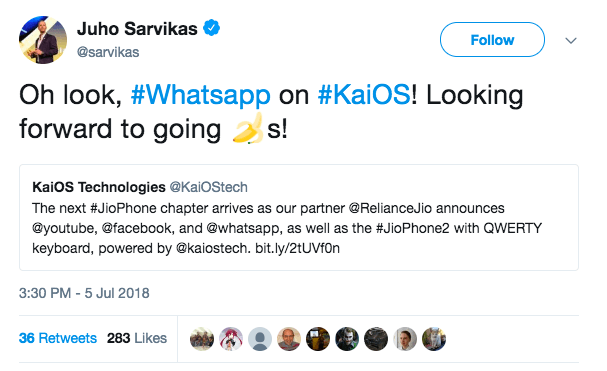Follow the bit.ly/2tUVf0n link
607x371 pixels.
(297, 248)
